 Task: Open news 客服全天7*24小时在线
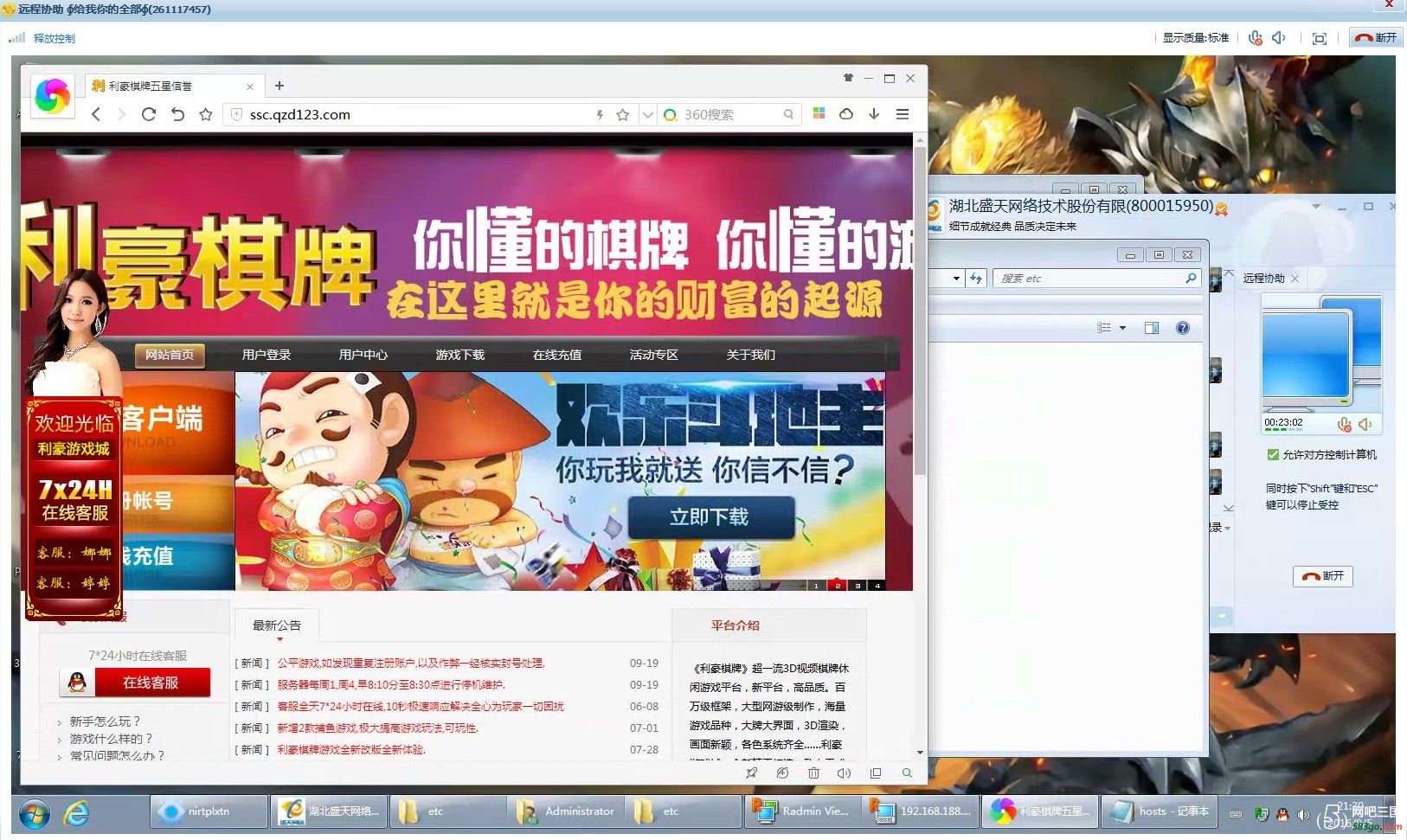click(421, 707)
